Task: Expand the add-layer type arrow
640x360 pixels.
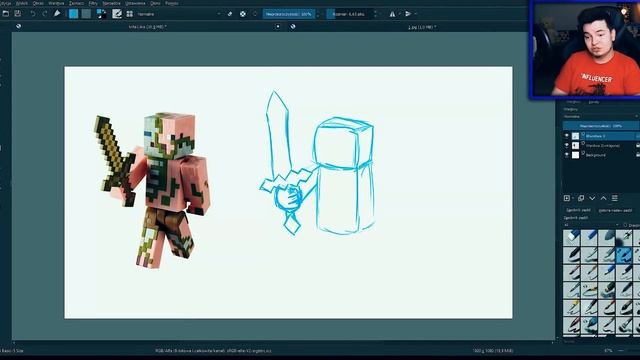Action: coord(573,198)
